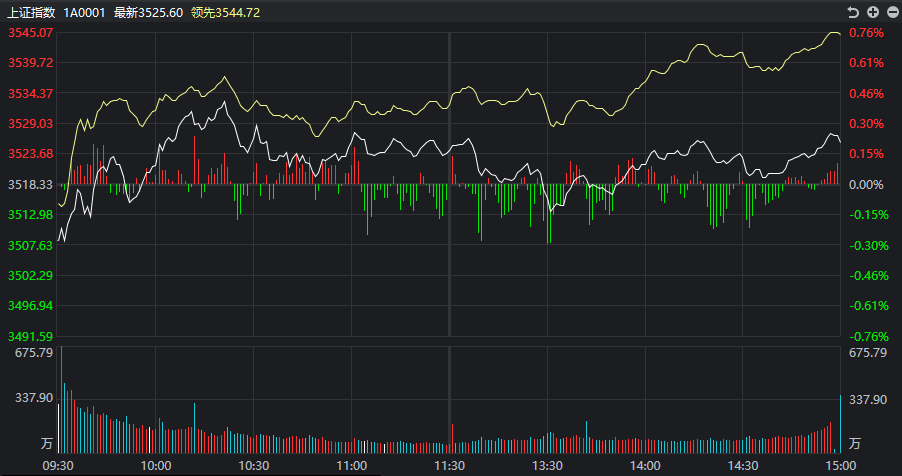902x476 pixels.
Task: Click the left 675.79 volume axis label
Action: (34, 353)
